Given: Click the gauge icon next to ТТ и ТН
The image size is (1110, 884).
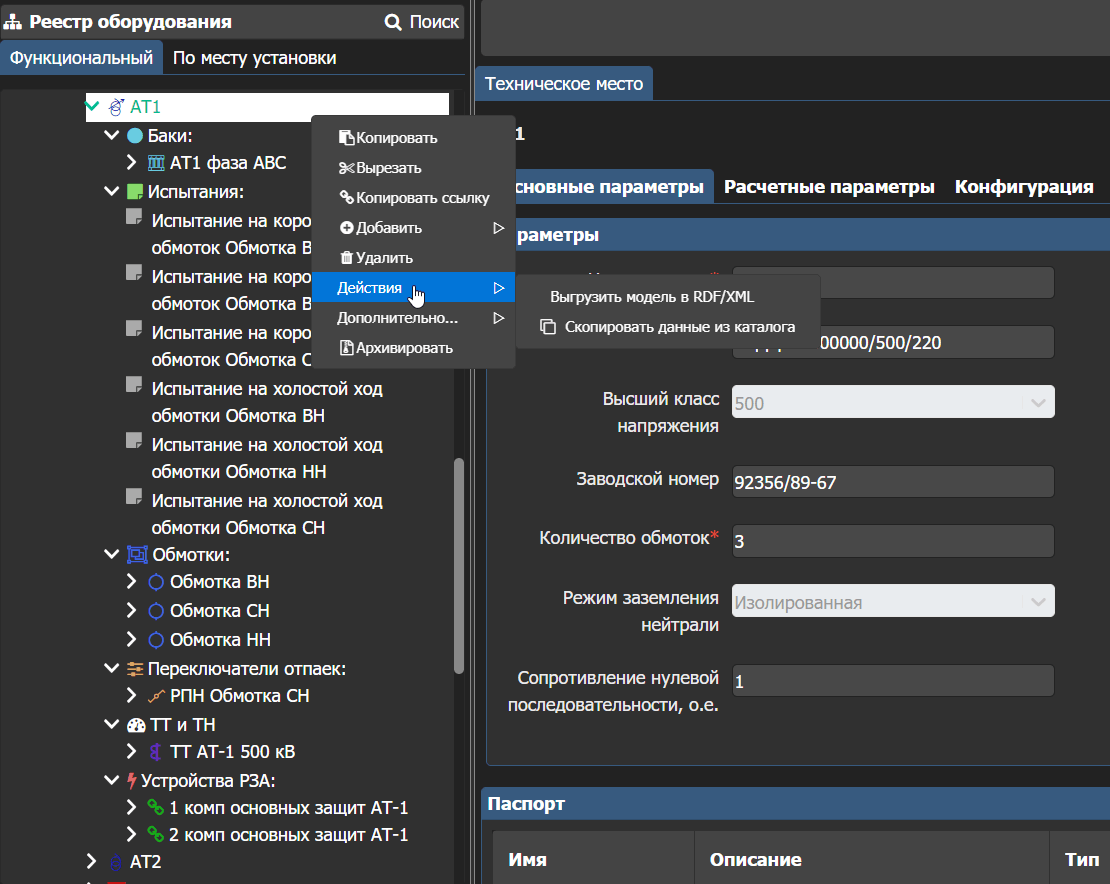Looking at the screenshot, I should pos(136,725).
